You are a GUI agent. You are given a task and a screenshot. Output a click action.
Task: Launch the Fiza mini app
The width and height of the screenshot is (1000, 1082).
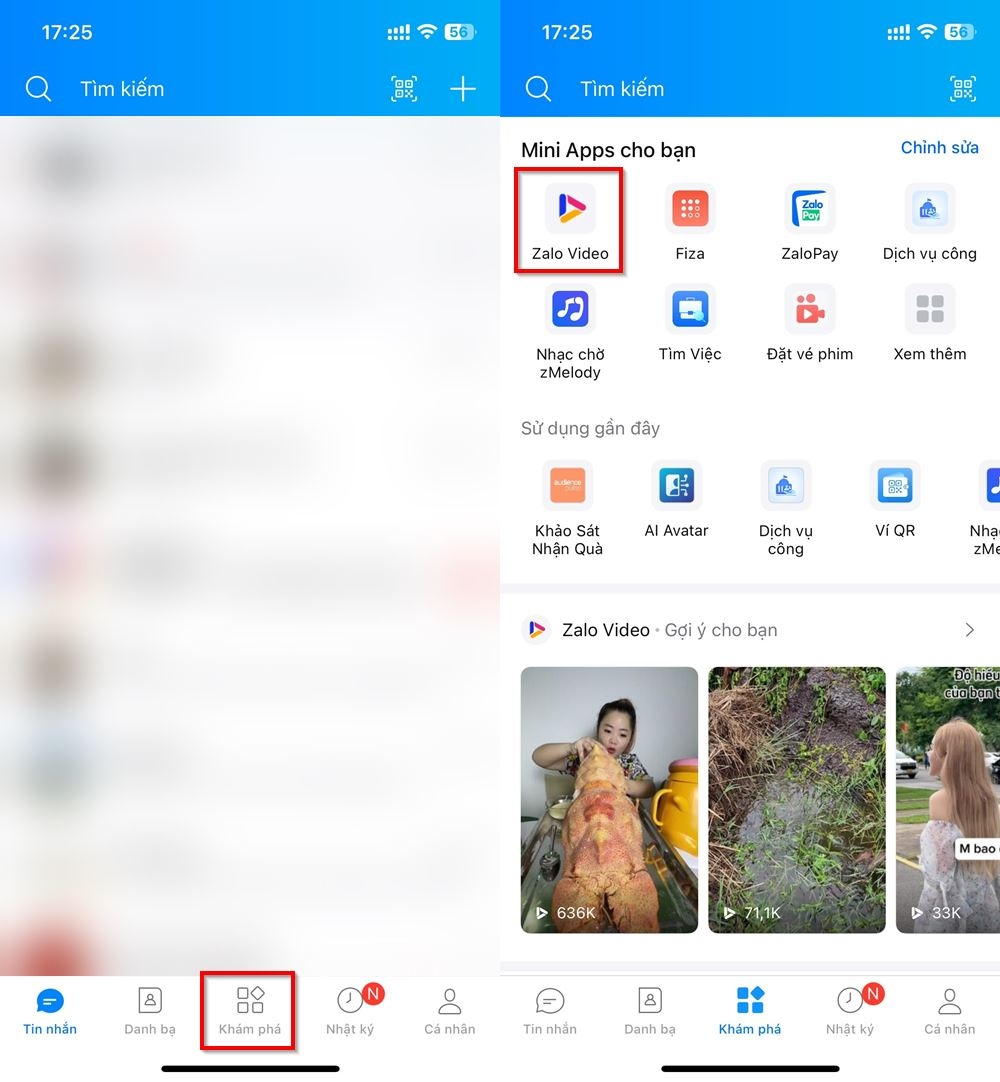[x=689, y=210]
